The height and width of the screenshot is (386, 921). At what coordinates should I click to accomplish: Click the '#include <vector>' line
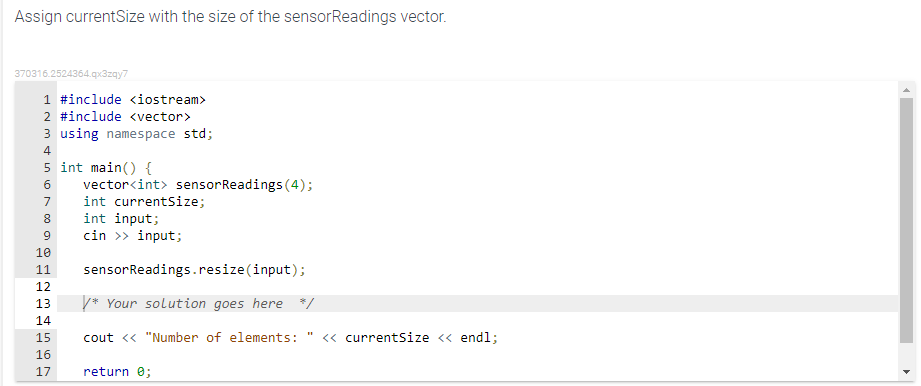point(126,117)
